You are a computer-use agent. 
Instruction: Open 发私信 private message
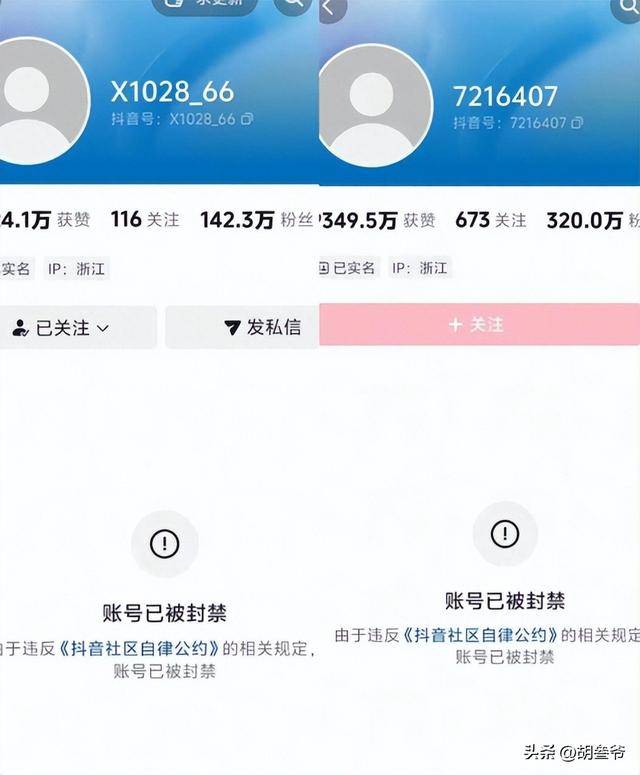(242, 327)
